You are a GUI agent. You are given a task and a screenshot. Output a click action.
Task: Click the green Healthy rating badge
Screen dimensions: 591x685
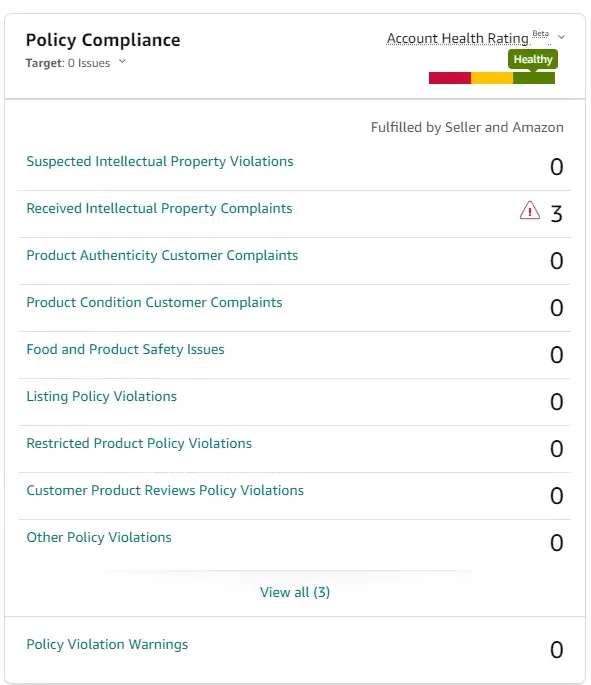coord(533,59)
